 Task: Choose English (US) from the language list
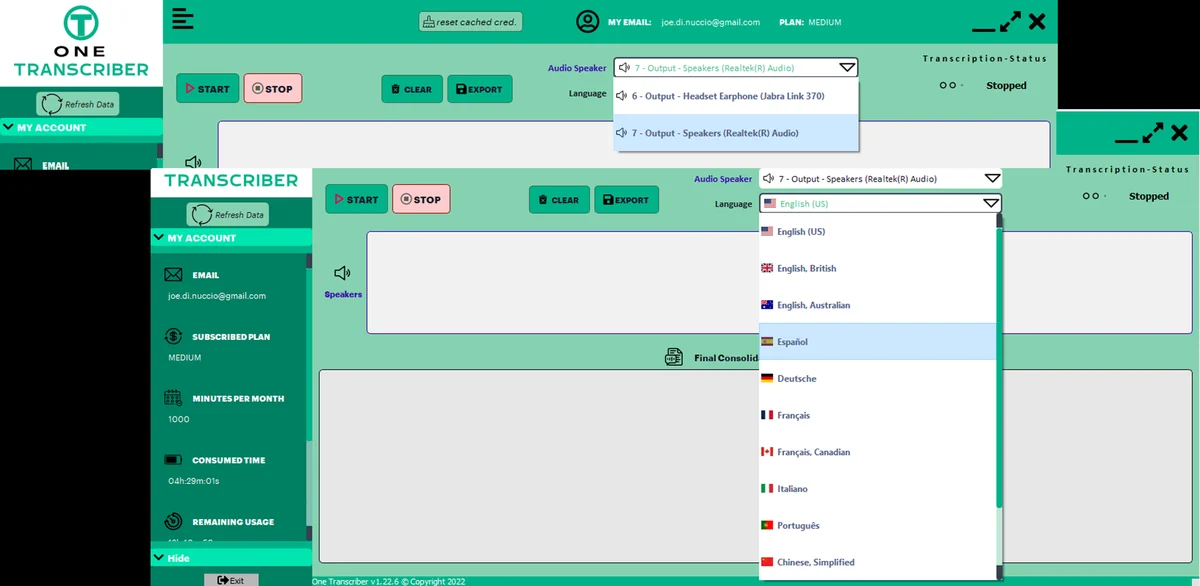(877, 231)
